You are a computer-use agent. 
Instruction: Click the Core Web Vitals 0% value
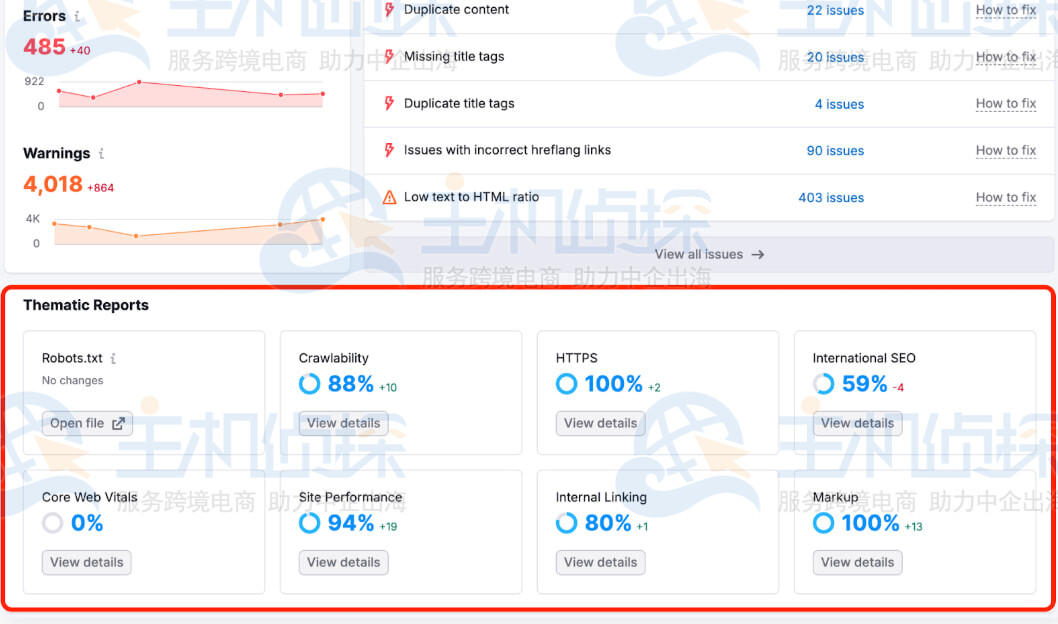pos(87,523)
